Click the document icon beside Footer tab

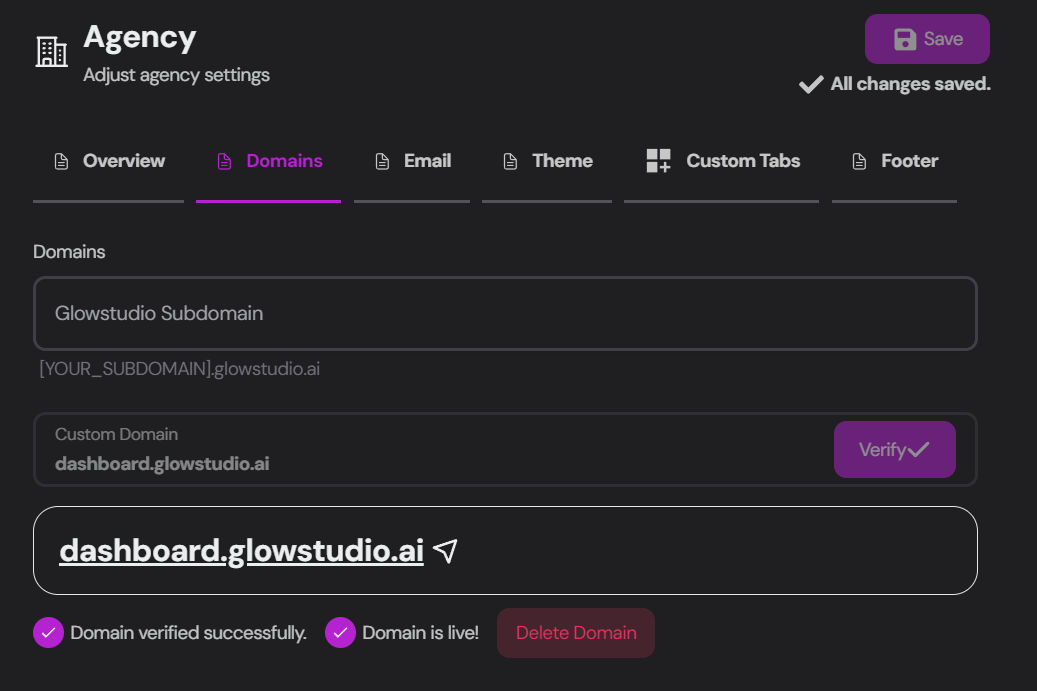pyautogui.click(x=859, y=160)
